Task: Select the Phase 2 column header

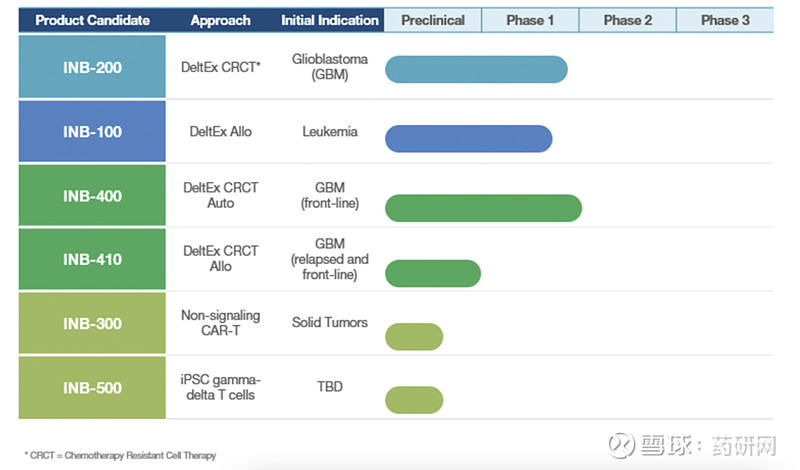Action: click(x=627, y=20)
